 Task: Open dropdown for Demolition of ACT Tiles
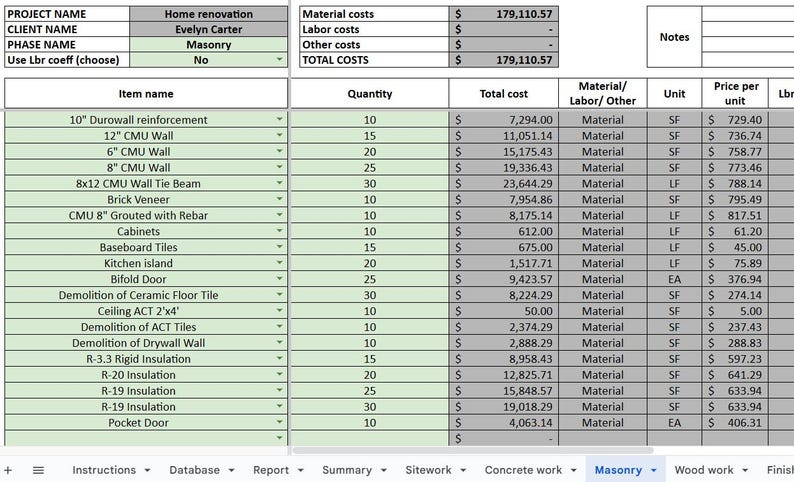[279, 327]
